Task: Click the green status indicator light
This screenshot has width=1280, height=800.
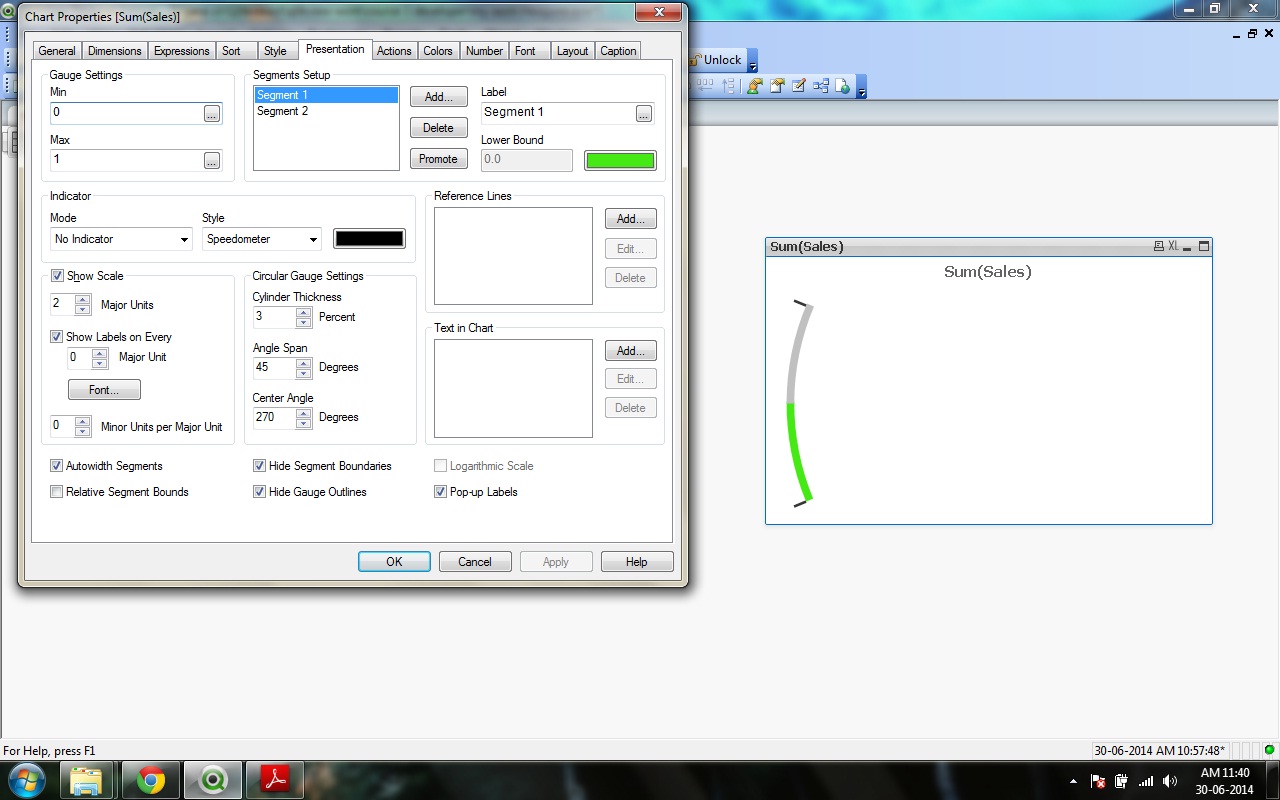Action: click(1269, 750)
